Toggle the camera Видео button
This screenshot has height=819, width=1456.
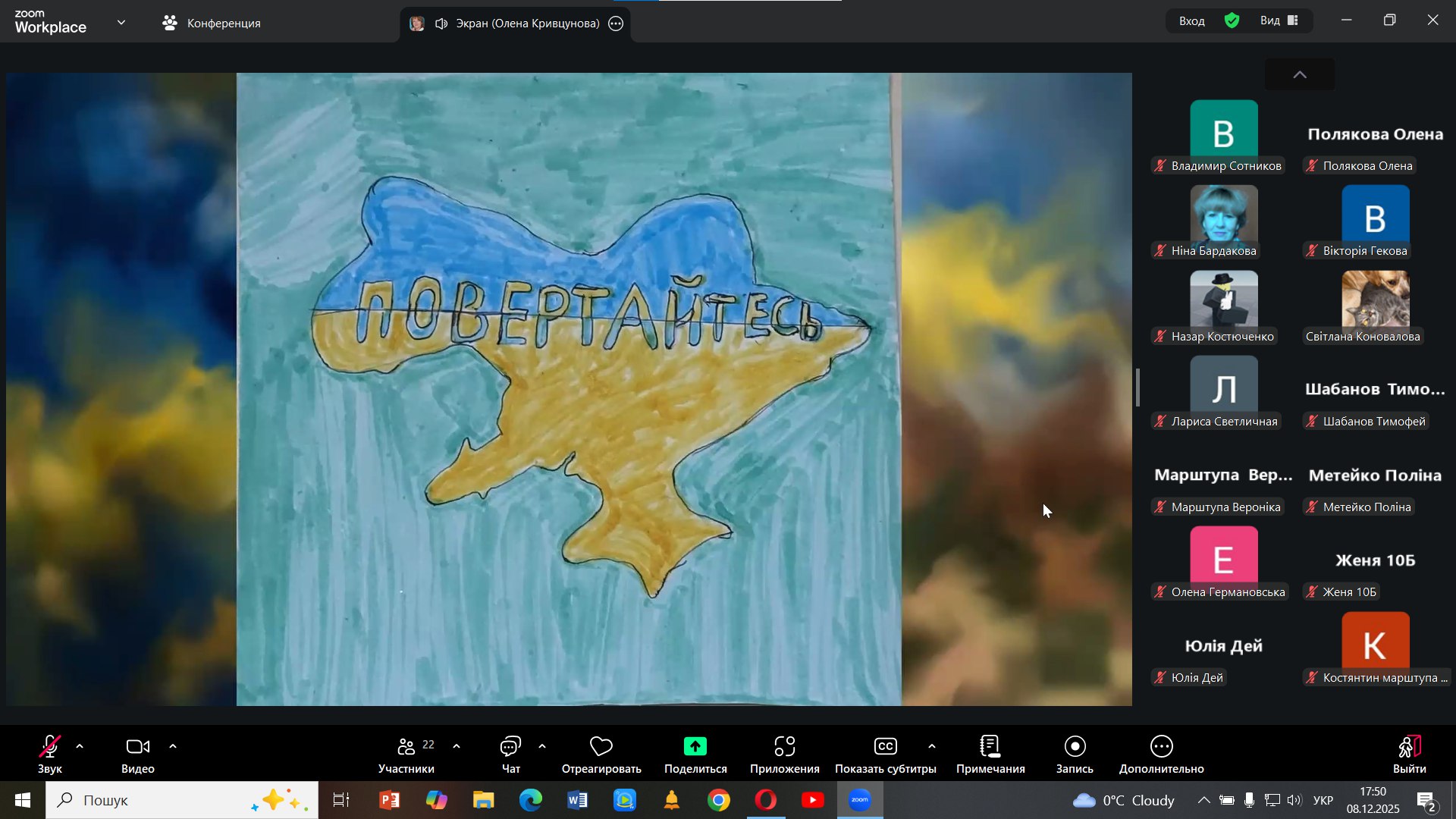tap(137, 748)
